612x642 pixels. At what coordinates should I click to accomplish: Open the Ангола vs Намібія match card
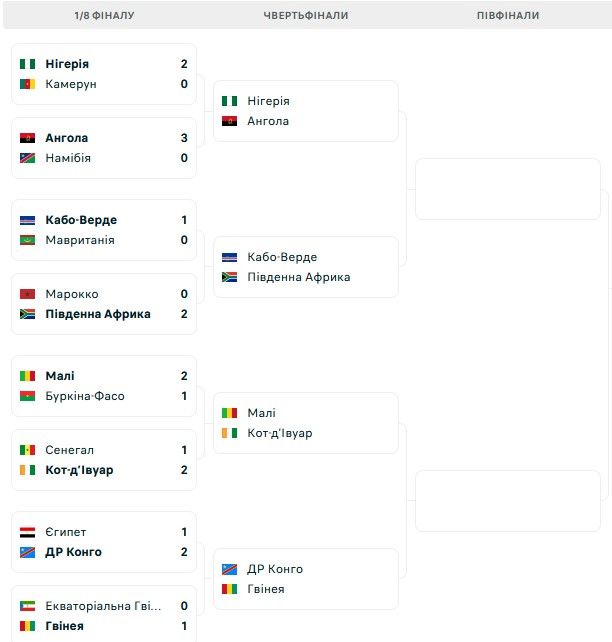(104, 148)
